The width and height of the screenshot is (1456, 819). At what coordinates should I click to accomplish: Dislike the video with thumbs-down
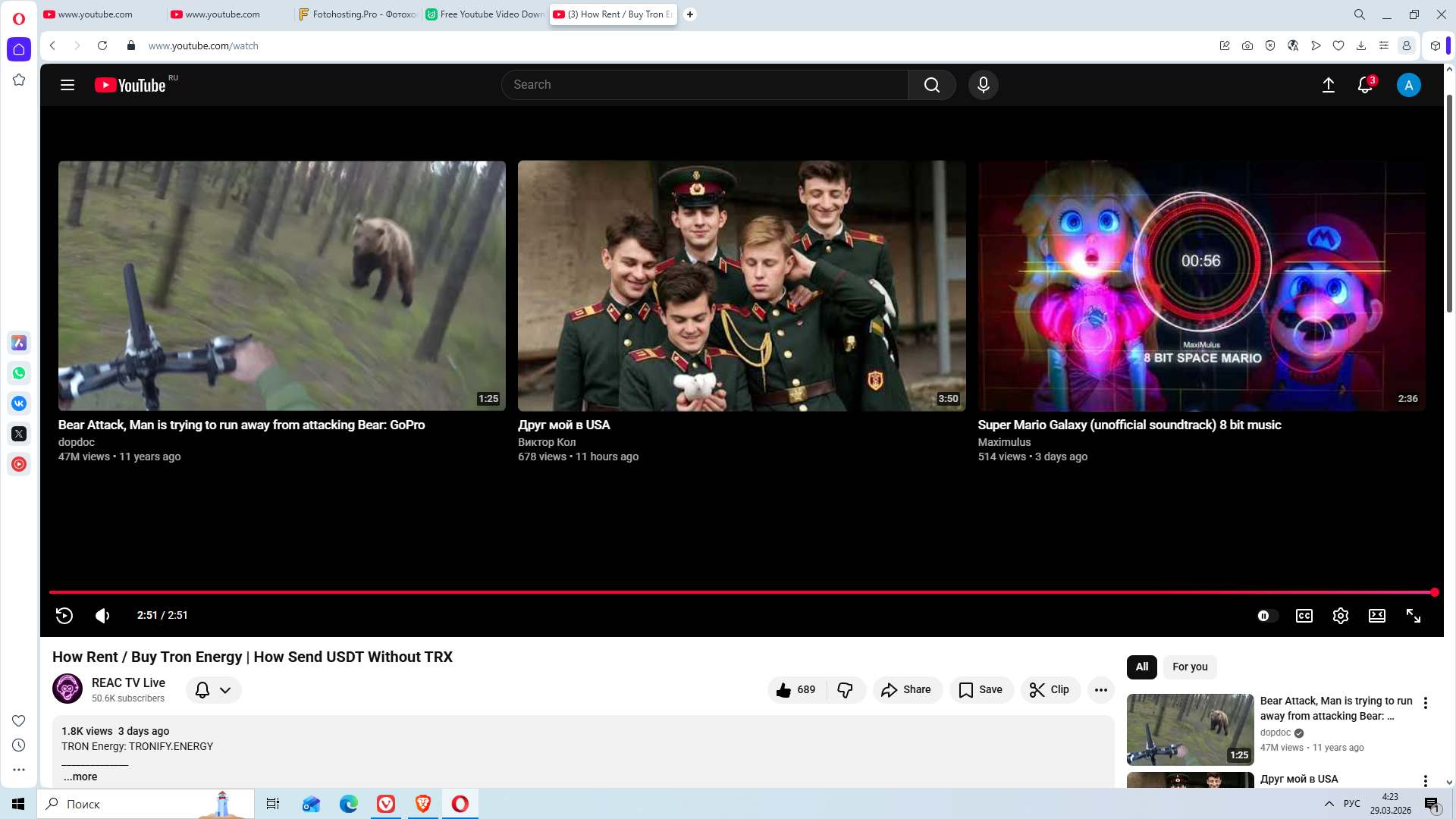(845, 689)
